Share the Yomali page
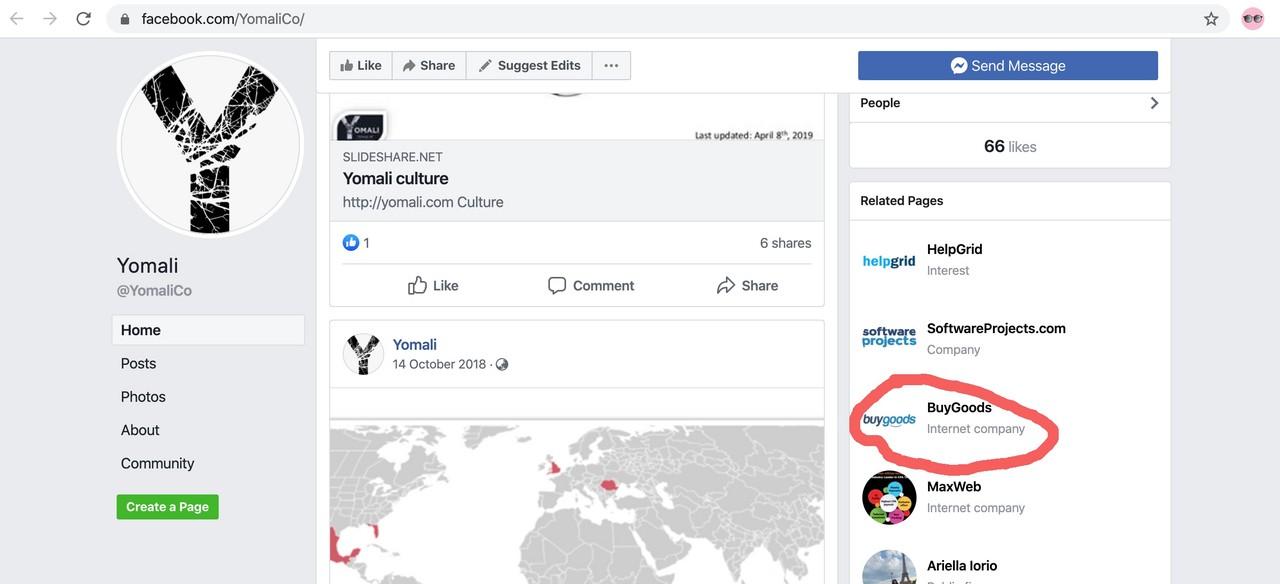The width and height of the screenshot is (1280, 584). [x=429, y=65]
